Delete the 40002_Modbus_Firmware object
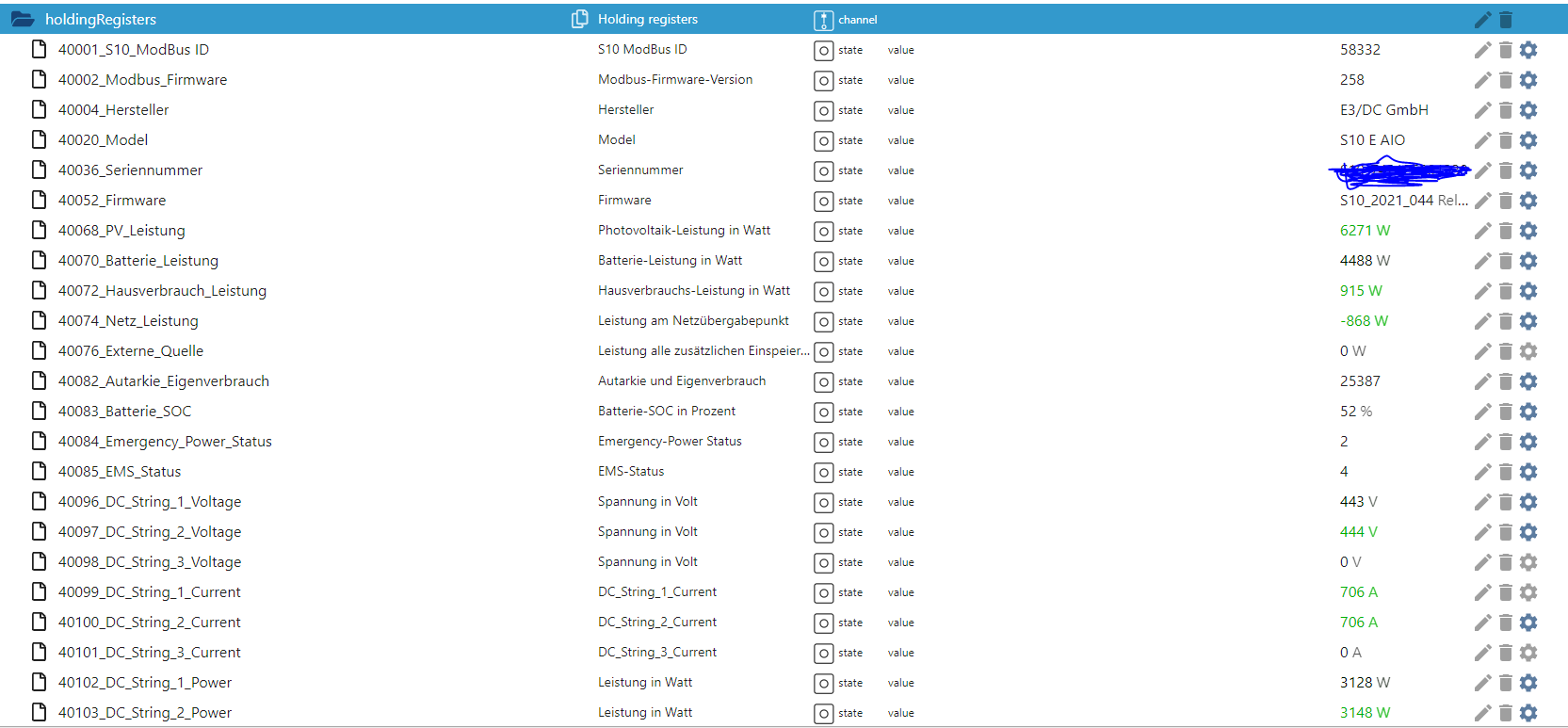The width and height of the screenshot is (1568, 728). pos(1505,80)
